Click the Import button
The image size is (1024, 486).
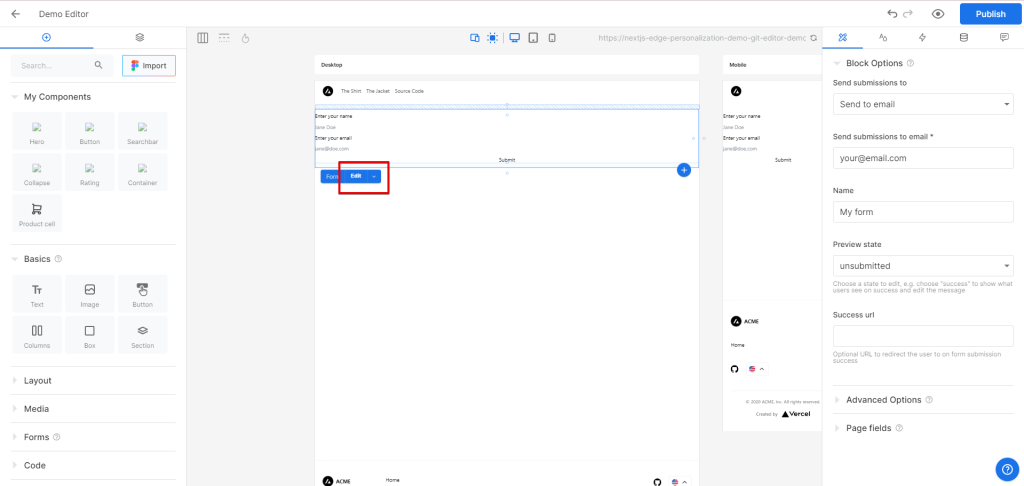coord(148,66)
